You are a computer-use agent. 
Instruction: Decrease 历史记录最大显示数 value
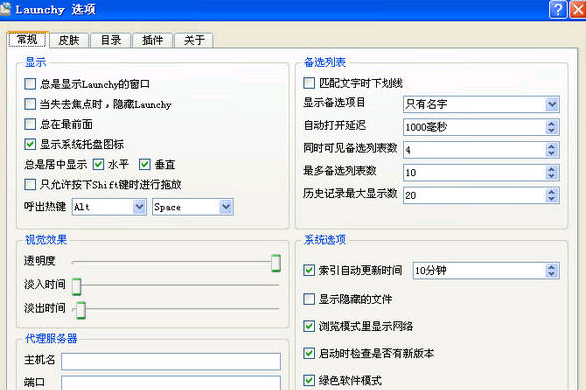click(x=552, y=199)
